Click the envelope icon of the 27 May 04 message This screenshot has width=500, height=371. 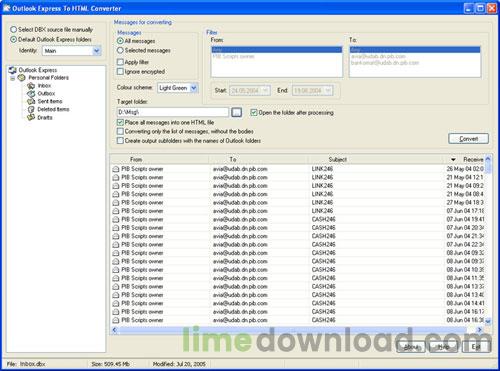(x=116, y=203)
